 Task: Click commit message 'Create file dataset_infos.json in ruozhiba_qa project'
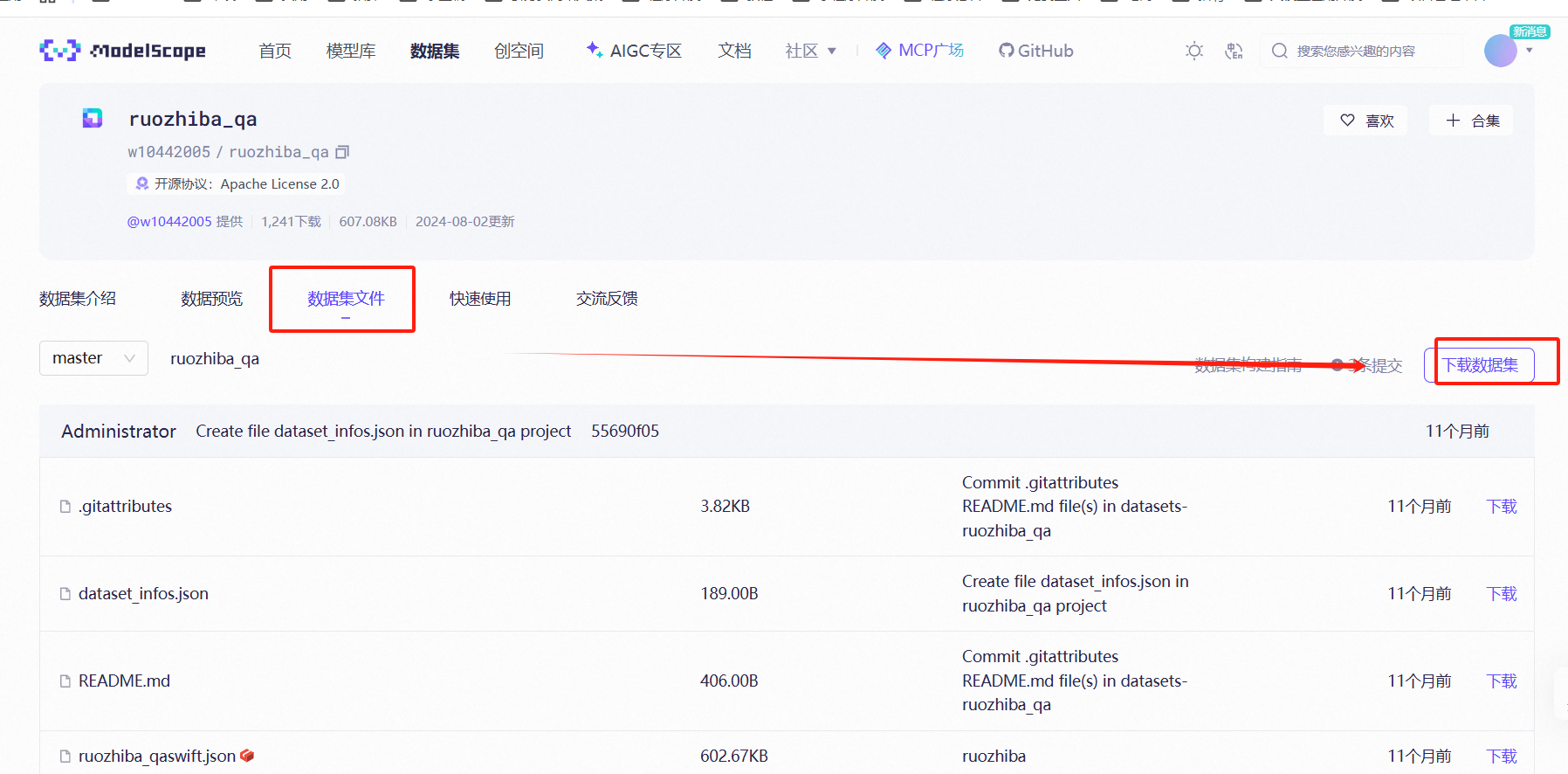coord(383,432)
